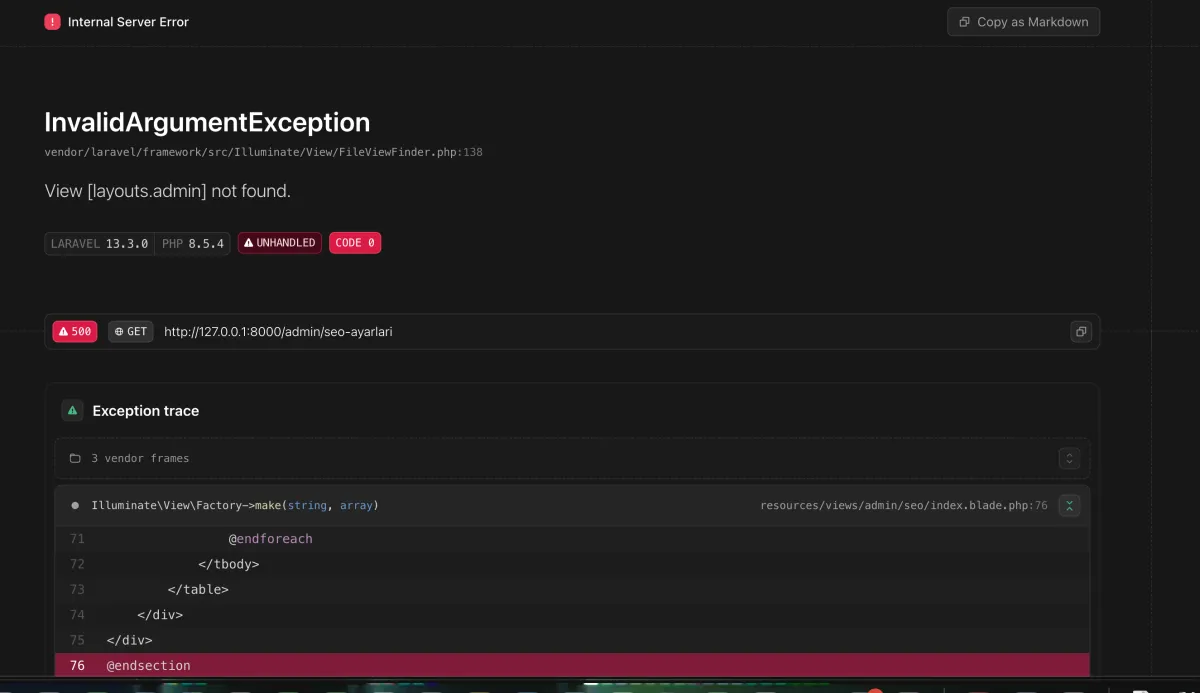
Task: Click the red 500 status badge
Action: (75, 332)
